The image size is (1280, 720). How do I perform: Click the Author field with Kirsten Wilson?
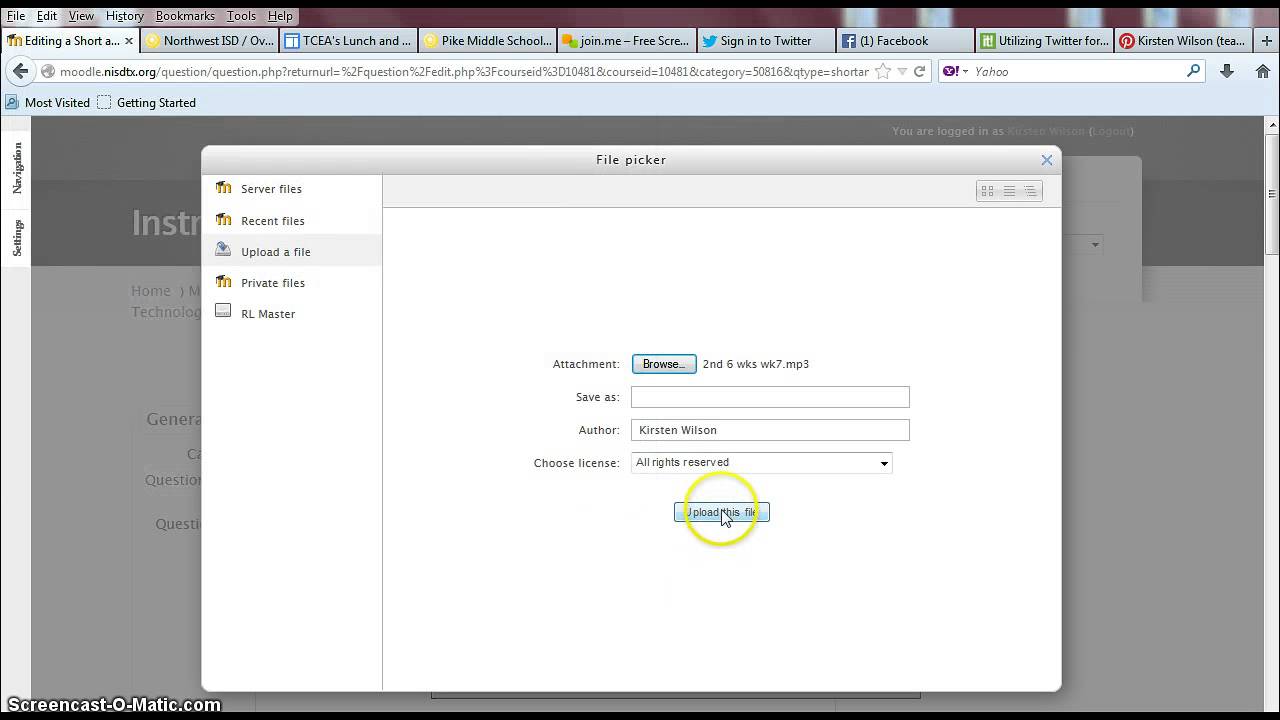click(770, 430)
